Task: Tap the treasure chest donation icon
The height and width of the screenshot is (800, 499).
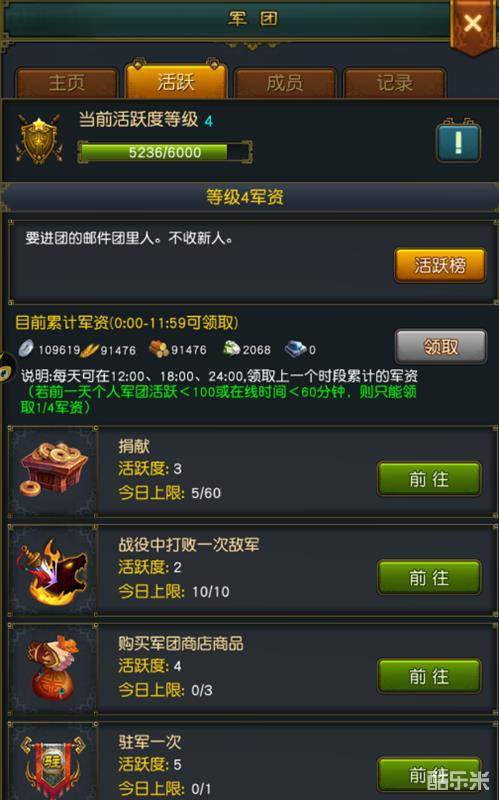Action: [54, 470]
